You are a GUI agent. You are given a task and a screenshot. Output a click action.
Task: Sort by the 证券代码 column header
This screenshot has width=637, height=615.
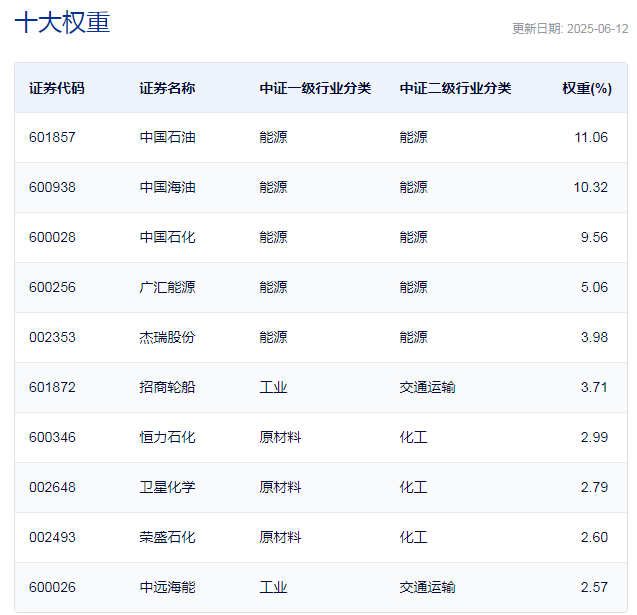point(57,88)
